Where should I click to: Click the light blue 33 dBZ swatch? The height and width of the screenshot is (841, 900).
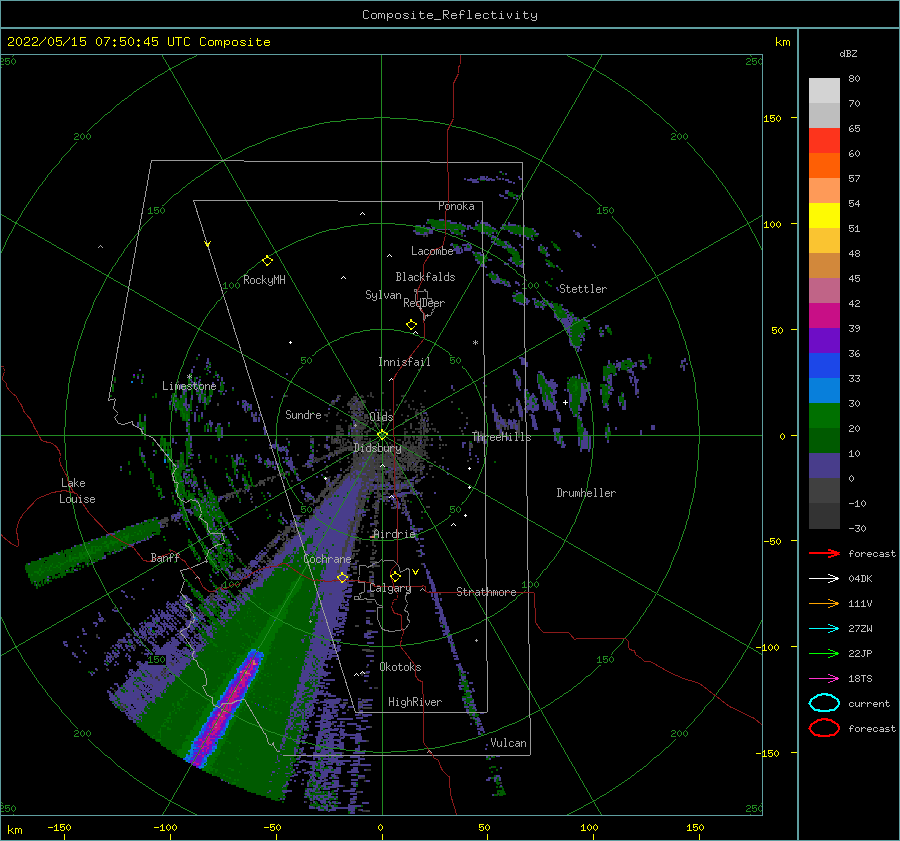point(824,390)
